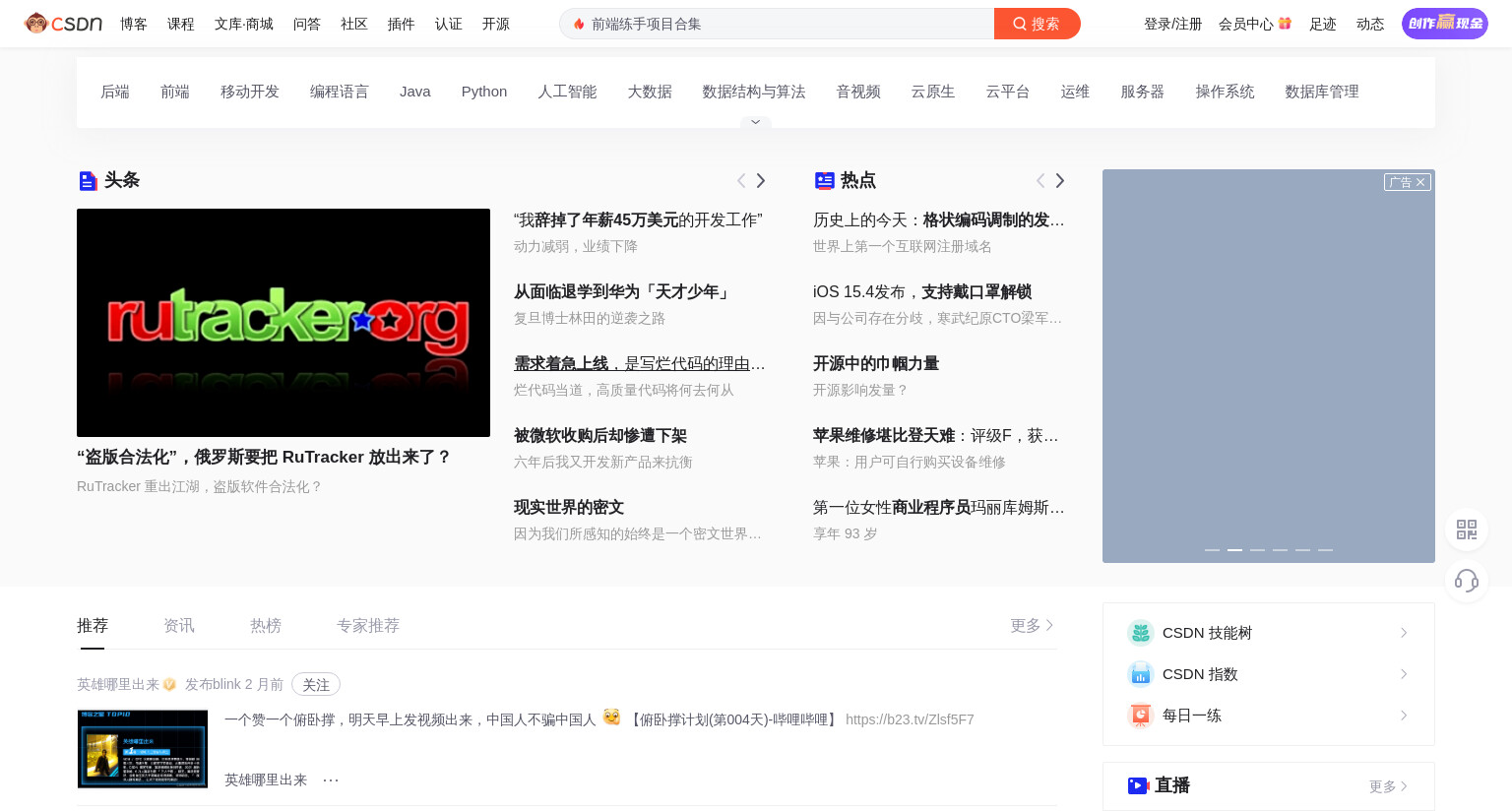Open 开源 in top navigation
The width and height of the screenshot is (1512, 811).
point(496,24)
